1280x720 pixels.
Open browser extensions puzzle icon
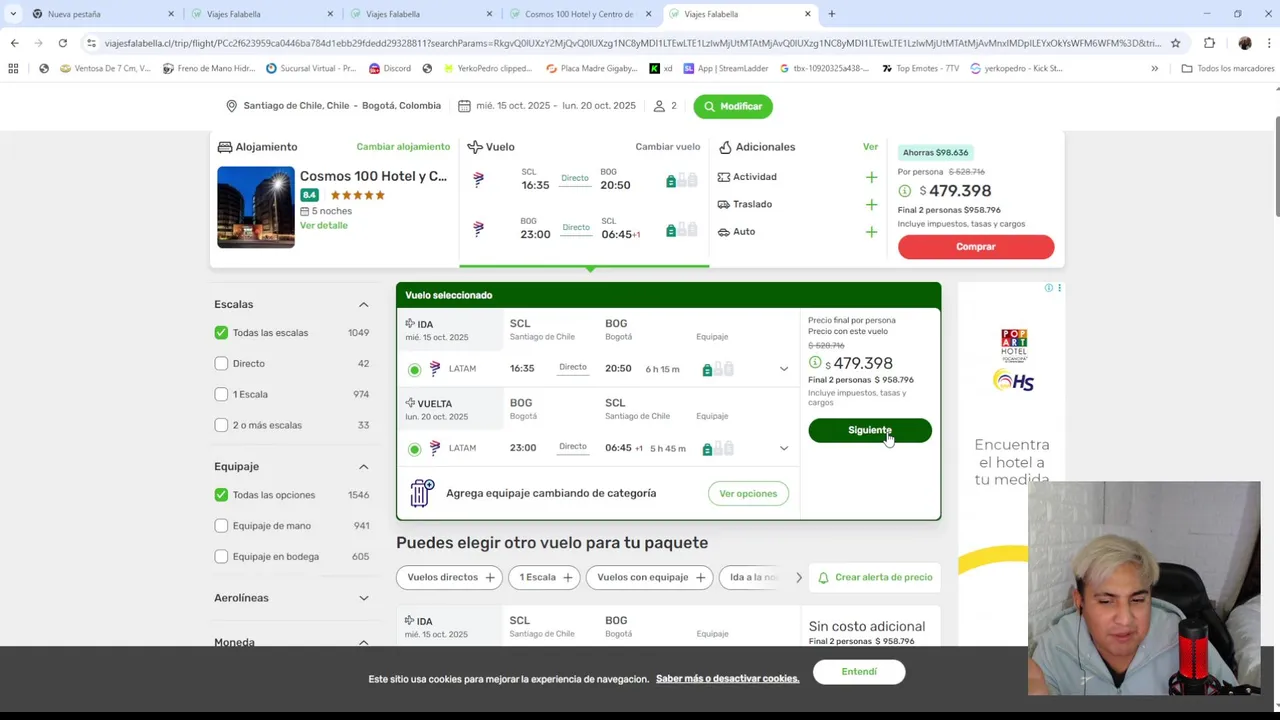(1209, 43)
